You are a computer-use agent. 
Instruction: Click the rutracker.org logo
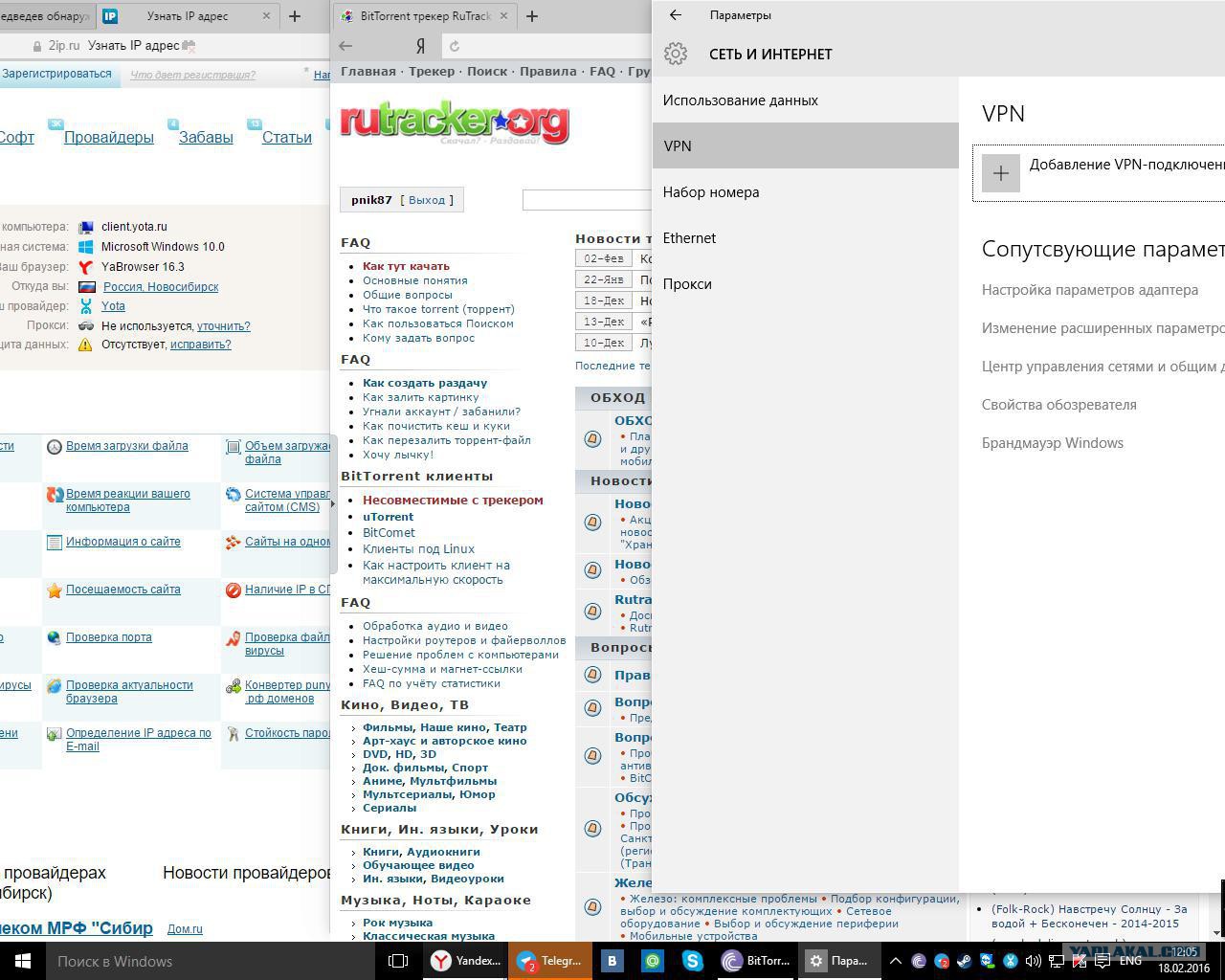[x=455, y=123]
